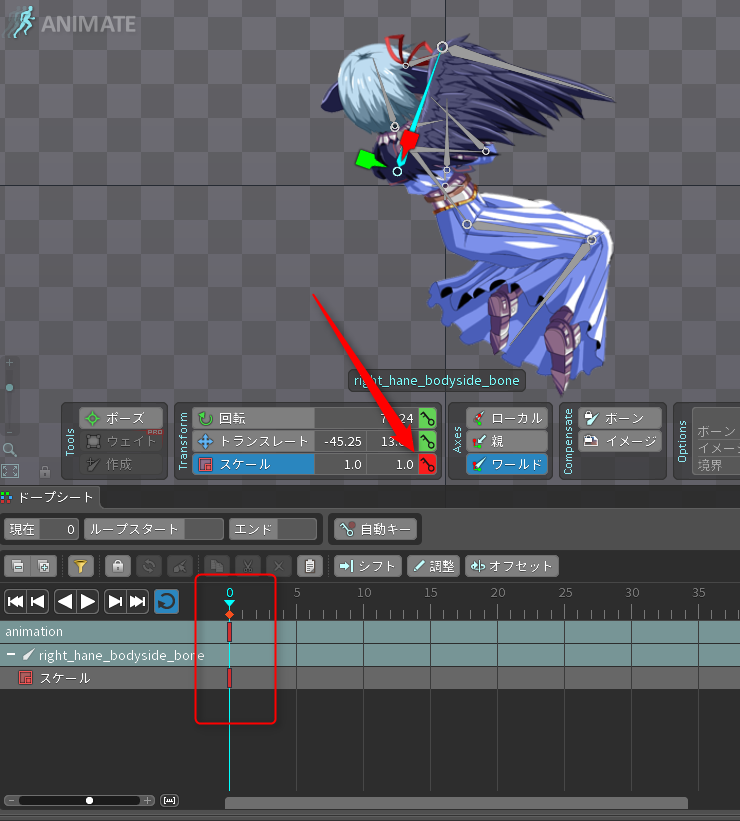Screen dimensions: 740x821
Task: Jump to the last frame
Action: pos(138,602)
